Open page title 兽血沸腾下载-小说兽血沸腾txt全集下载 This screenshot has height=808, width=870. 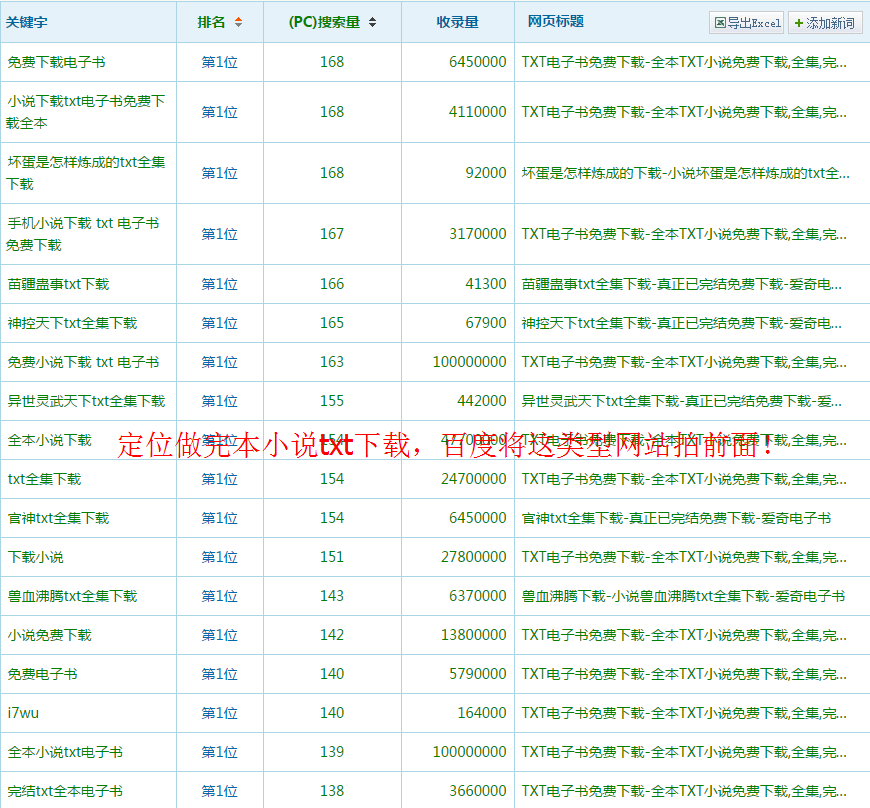click(683, 596)
